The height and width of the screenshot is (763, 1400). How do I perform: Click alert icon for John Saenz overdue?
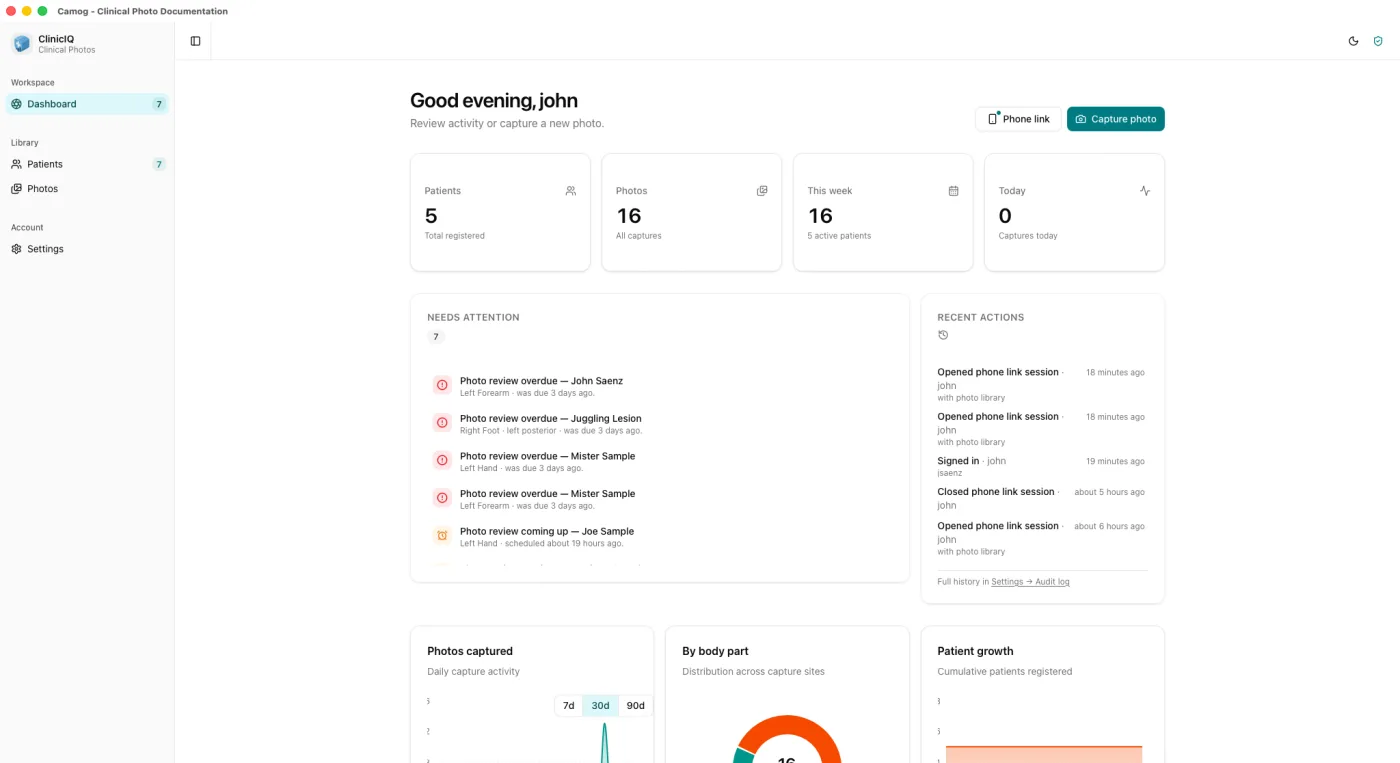(442, 385)
